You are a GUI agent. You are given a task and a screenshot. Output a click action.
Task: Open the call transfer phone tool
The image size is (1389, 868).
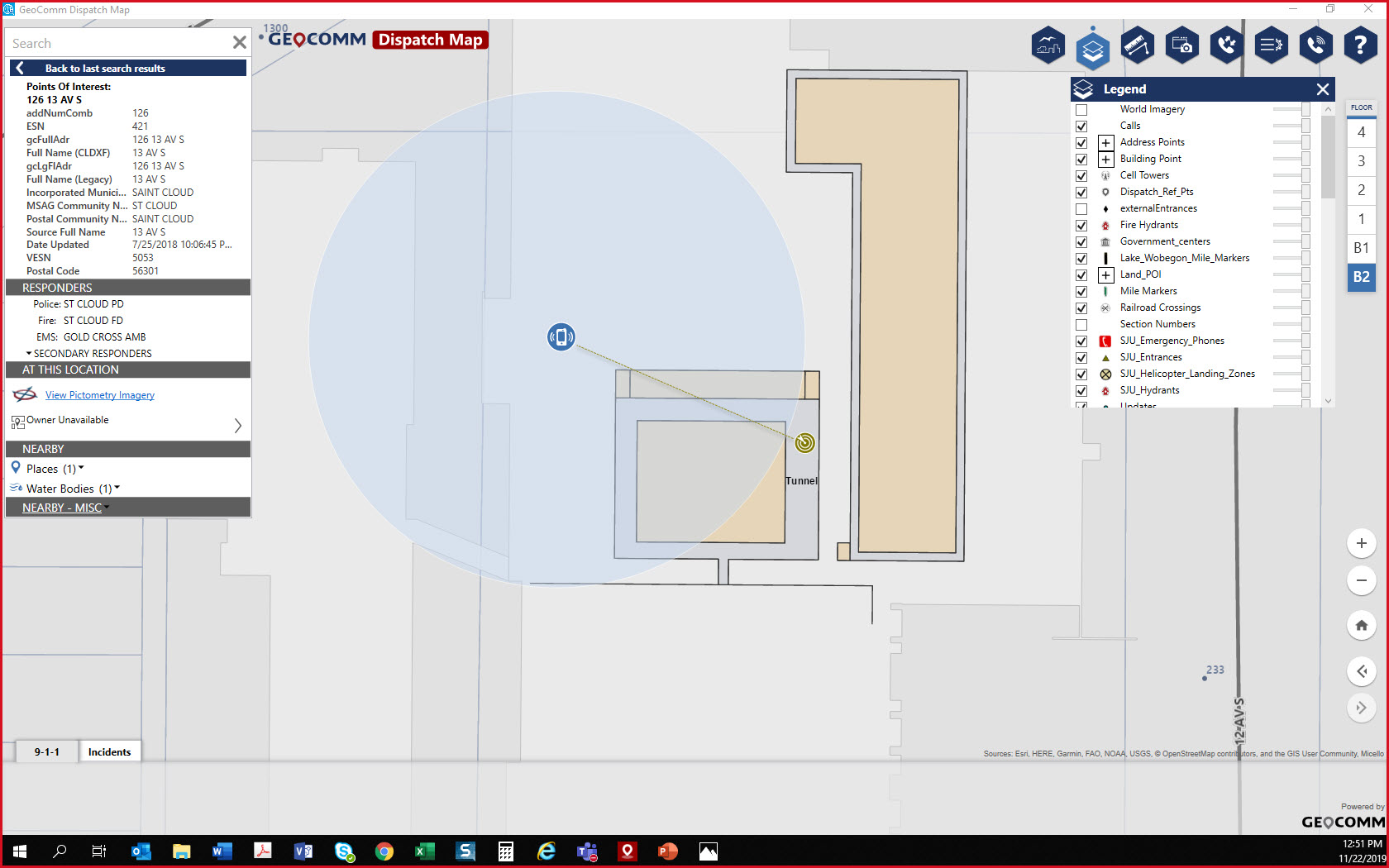coord(1226,45)
